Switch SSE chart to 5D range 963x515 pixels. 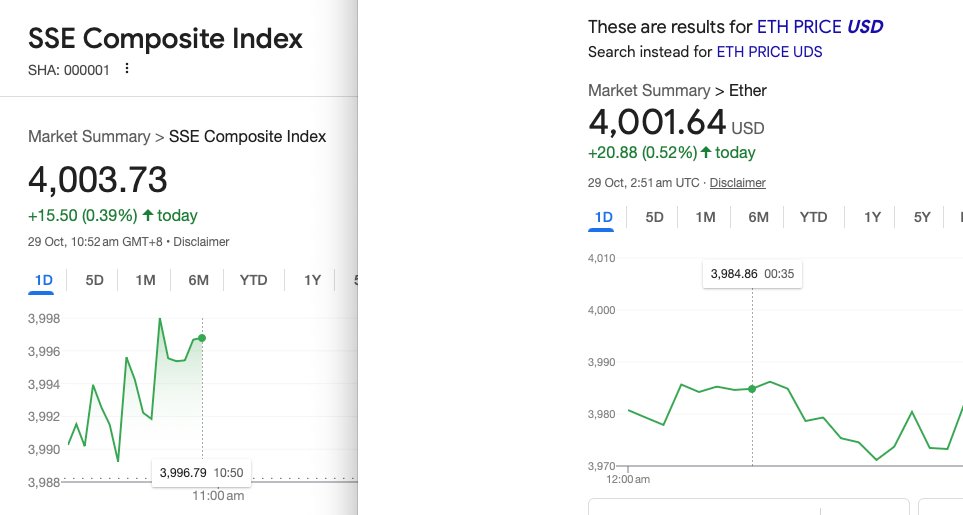tap(94, 280)
